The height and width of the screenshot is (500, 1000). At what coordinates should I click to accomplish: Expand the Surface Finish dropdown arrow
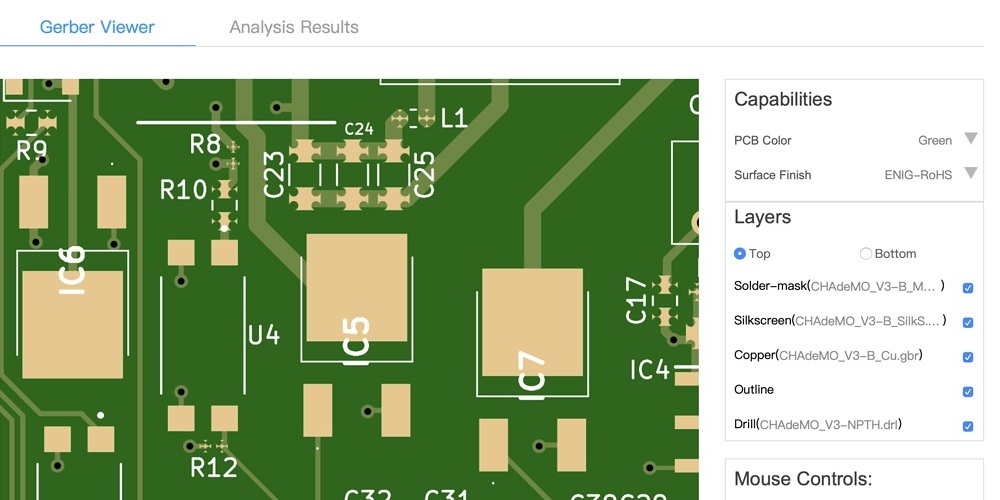pyautogui.click(x=970, y=174)
